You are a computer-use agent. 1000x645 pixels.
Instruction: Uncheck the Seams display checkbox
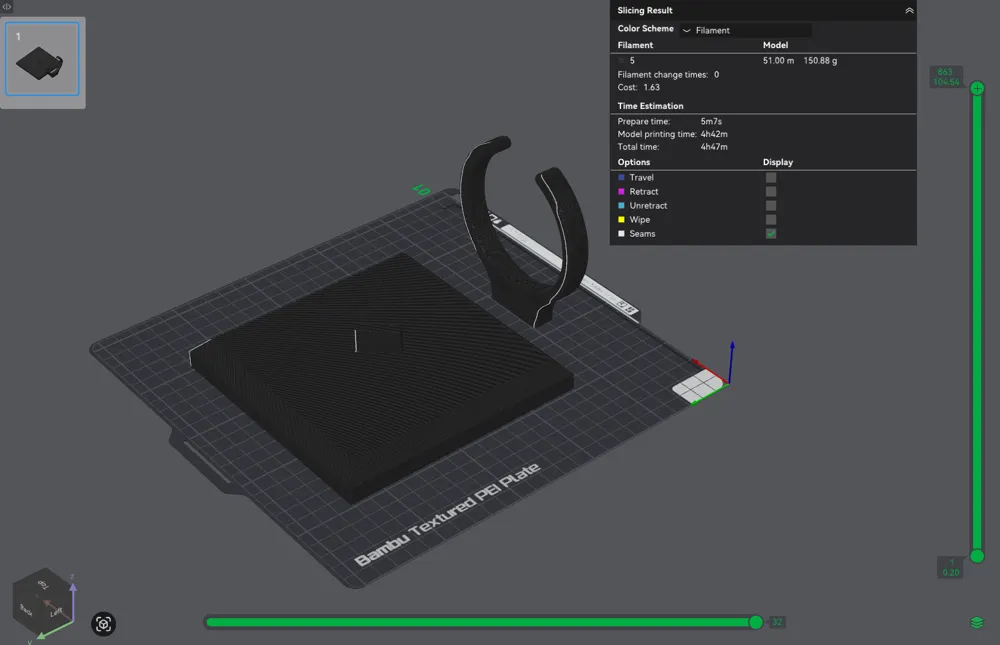(770, 234)
